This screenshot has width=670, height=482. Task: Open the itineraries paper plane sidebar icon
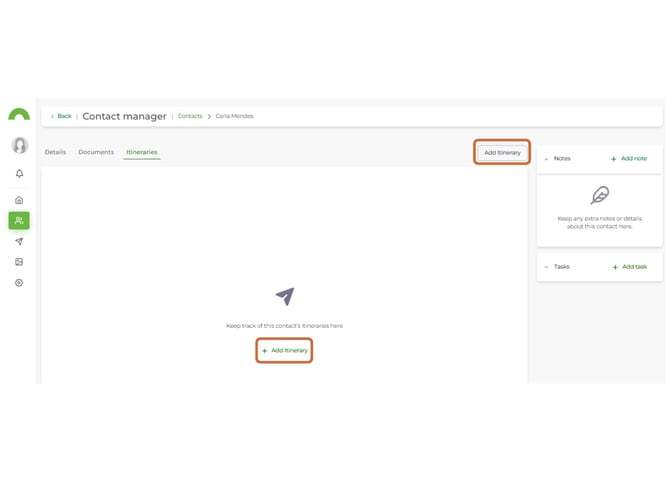[x=19, y=241]
